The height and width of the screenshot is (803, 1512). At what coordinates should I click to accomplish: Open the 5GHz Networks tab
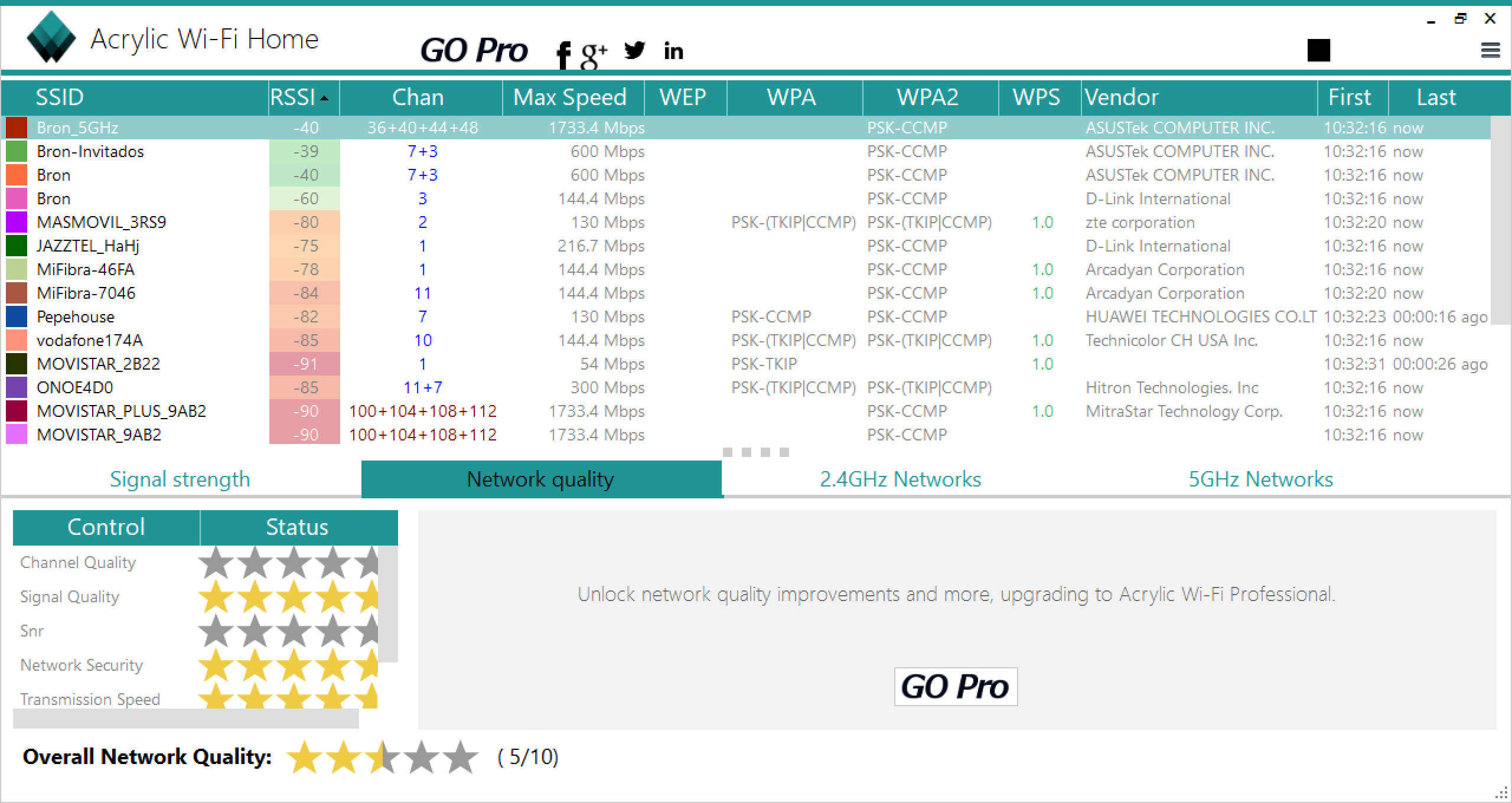[1260, 479]
